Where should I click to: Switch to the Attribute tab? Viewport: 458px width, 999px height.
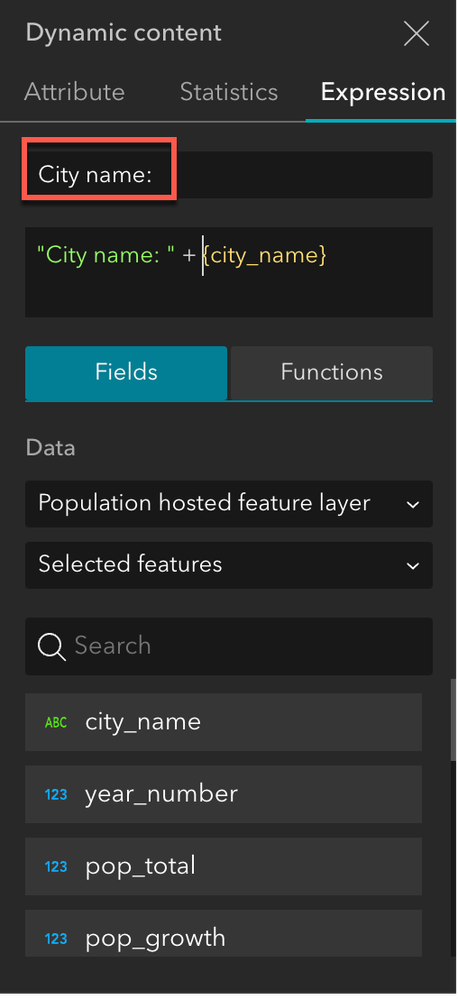[74, 92]
